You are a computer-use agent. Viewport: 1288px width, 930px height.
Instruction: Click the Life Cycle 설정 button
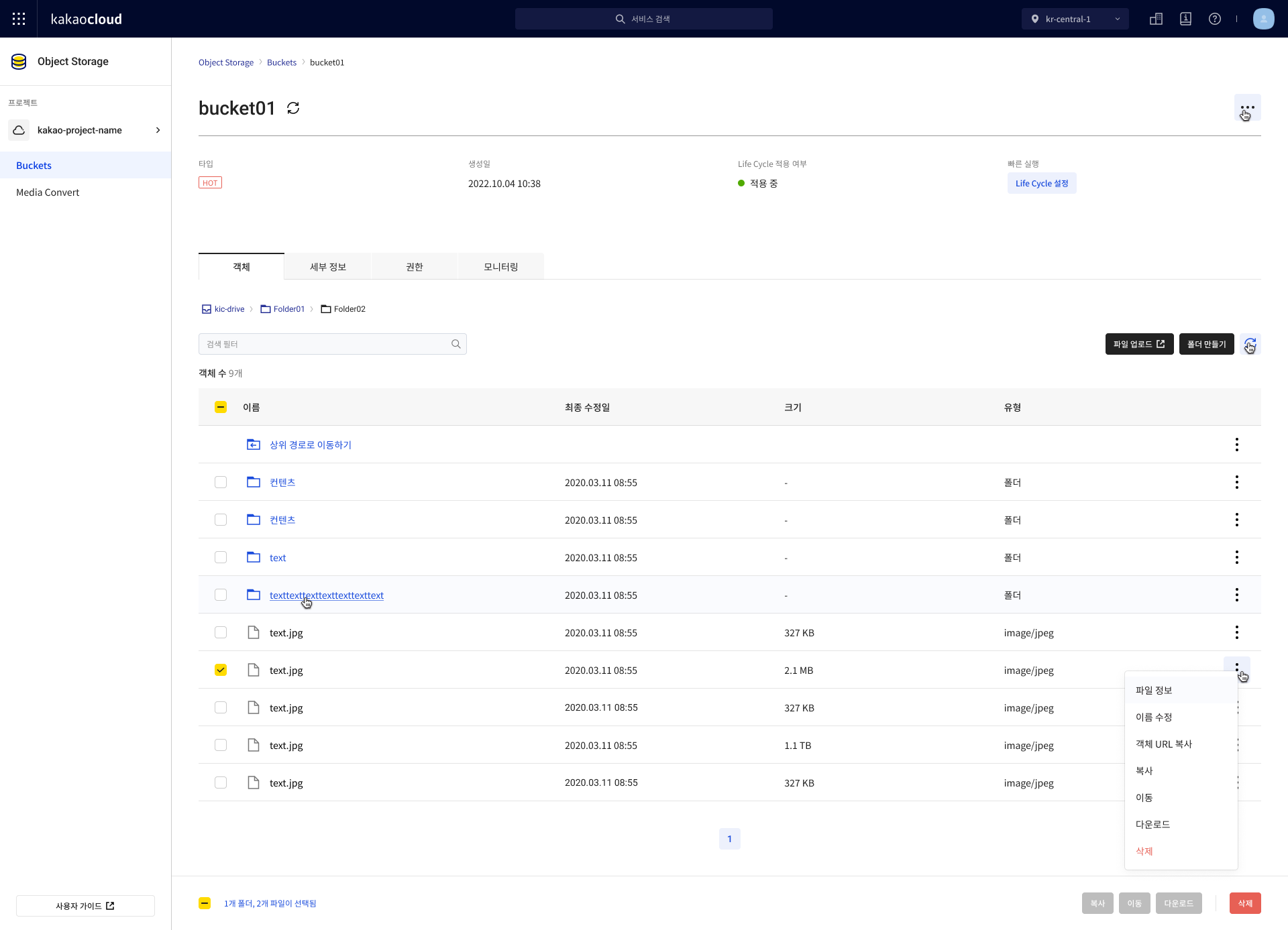1042,183
